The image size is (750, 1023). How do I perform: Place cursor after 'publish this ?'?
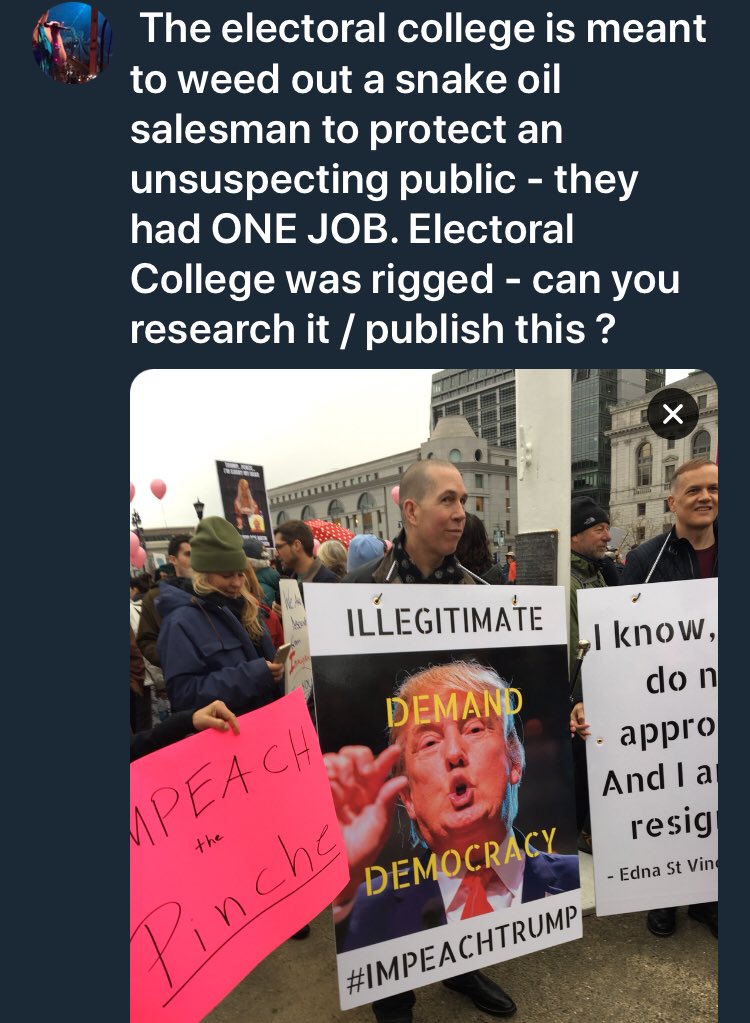click(x=617, y=329)
